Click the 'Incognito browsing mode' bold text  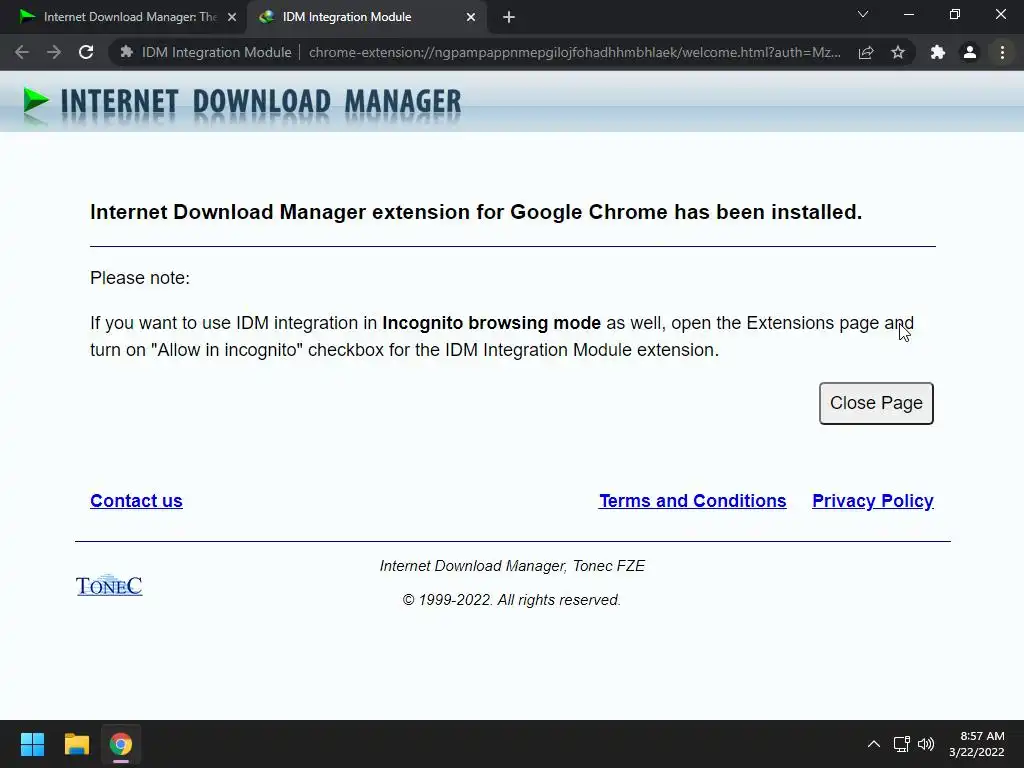point(491,323)
